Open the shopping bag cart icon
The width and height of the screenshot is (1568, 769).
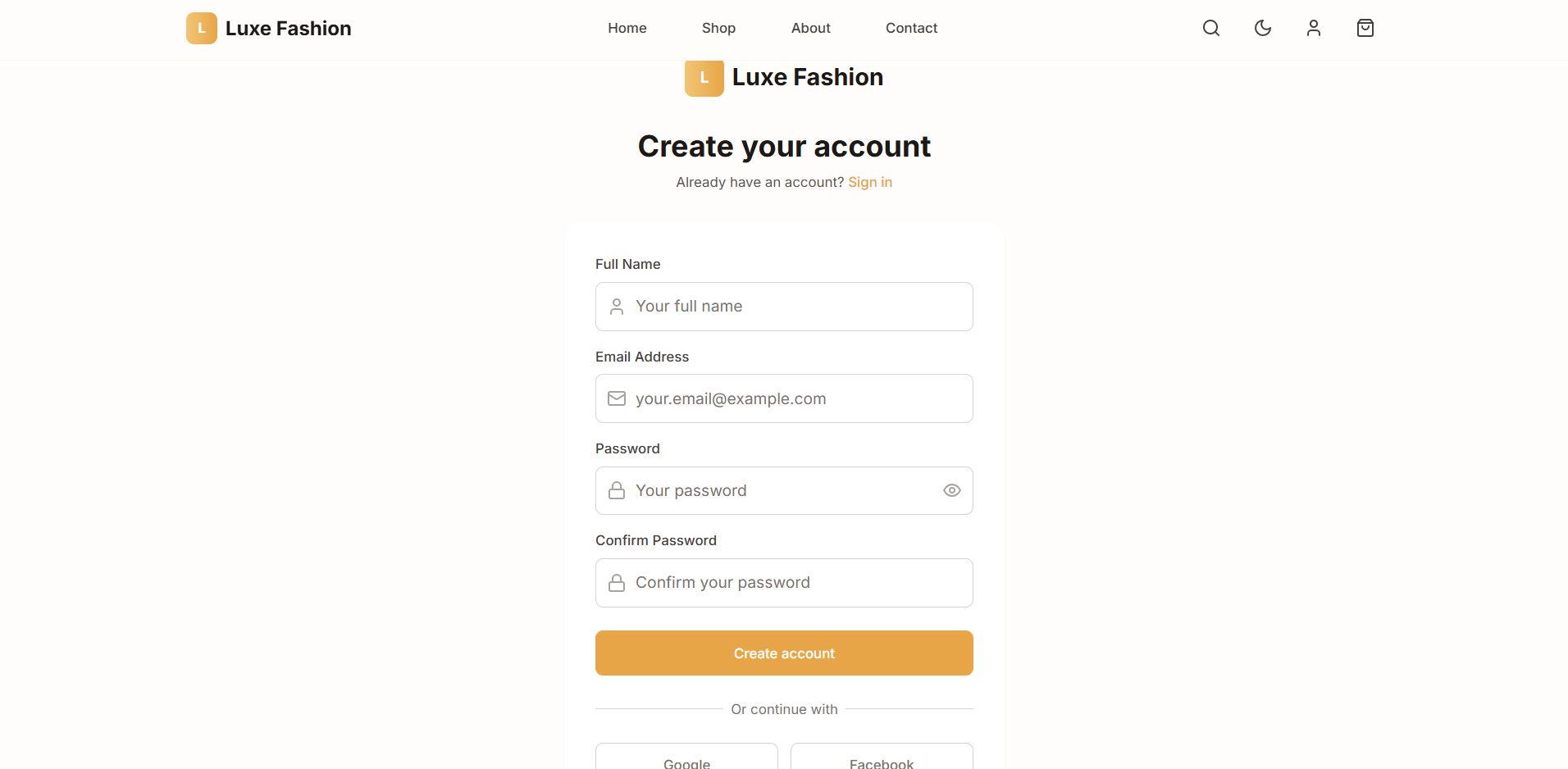point(1365,29)
